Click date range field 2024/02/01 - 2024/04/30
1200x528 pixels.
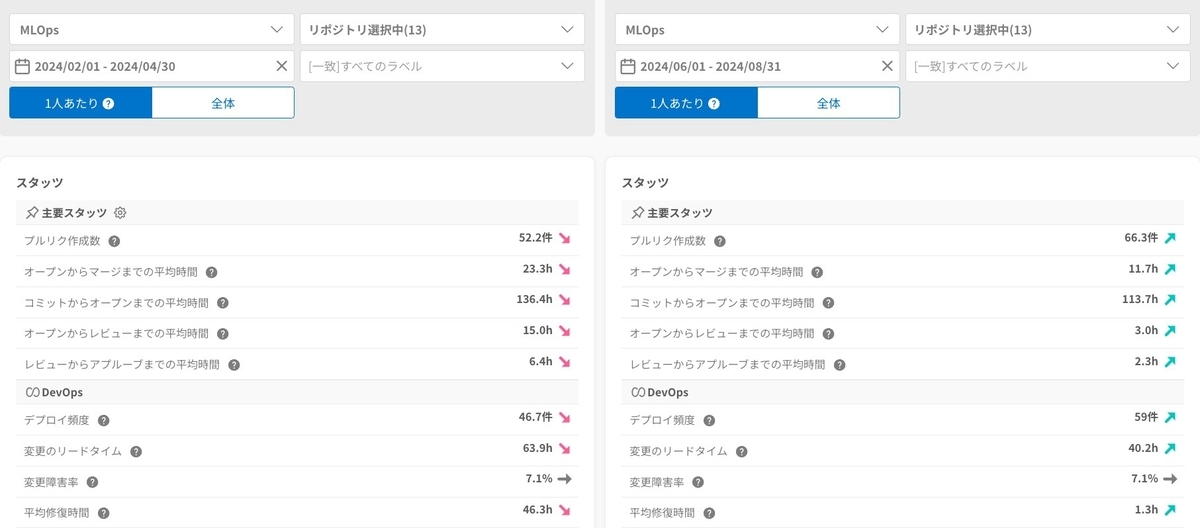[x=152, y=66]
